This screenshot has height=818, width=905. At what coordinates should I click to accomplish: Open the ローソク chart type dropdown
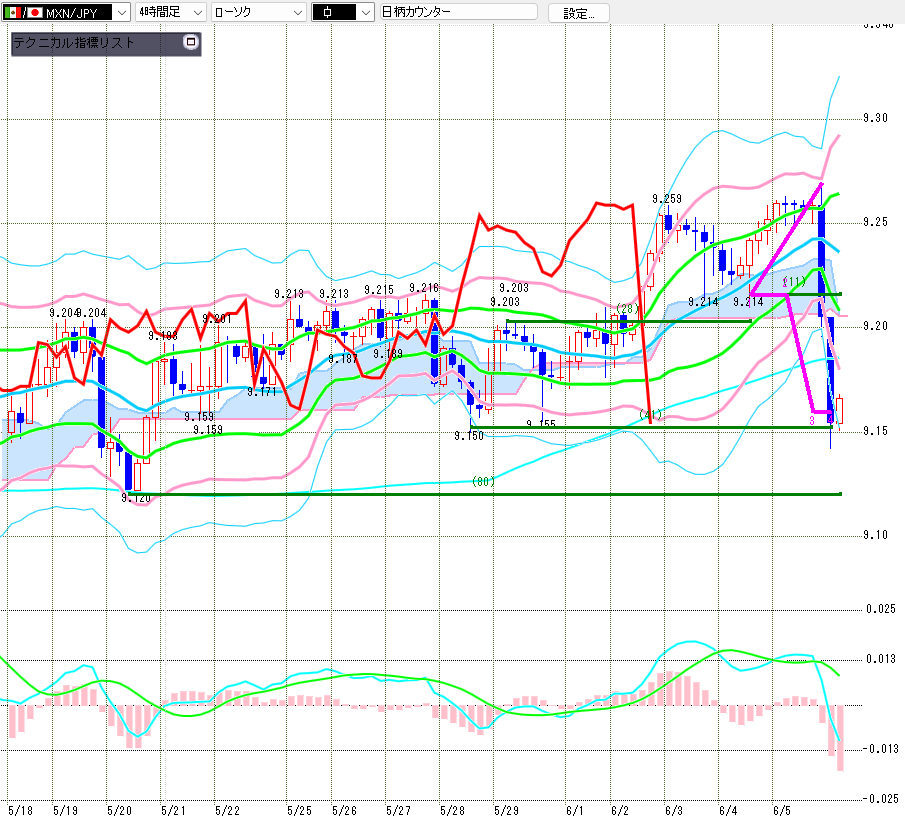coord(258,12)
